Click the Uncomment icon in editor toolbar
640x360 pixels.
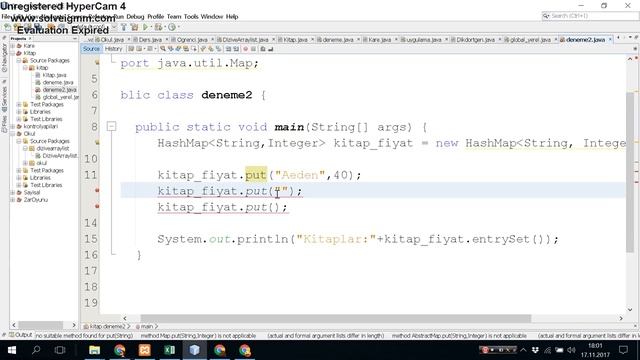pos(270,49)
